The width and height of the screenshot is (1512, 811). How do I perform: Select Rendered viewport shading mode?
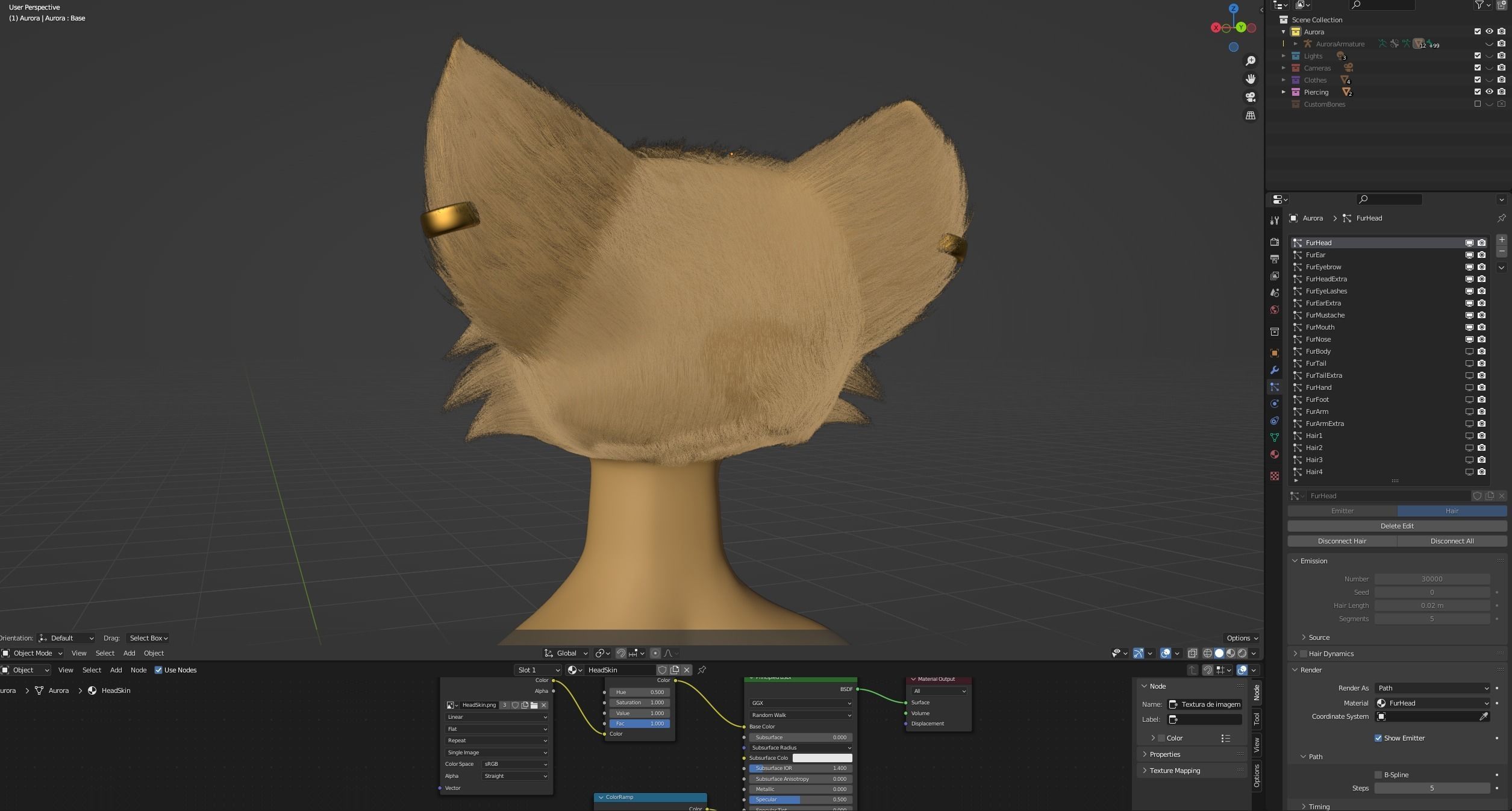(1242, 653)
